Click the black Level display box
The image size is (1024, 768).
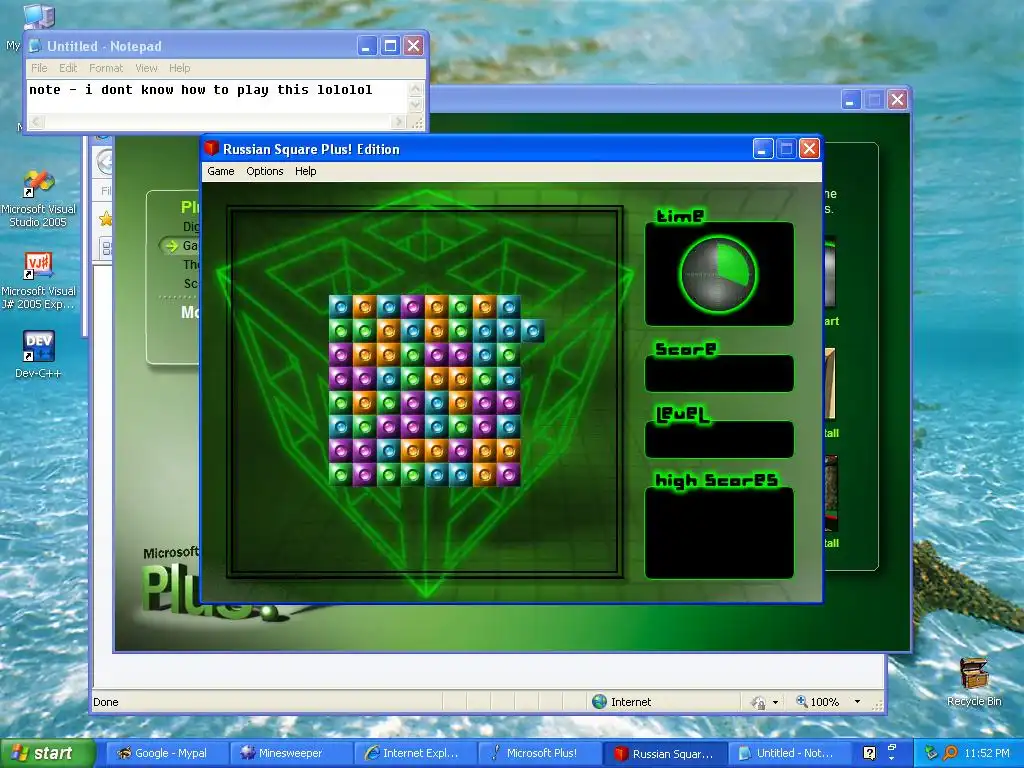719,439
